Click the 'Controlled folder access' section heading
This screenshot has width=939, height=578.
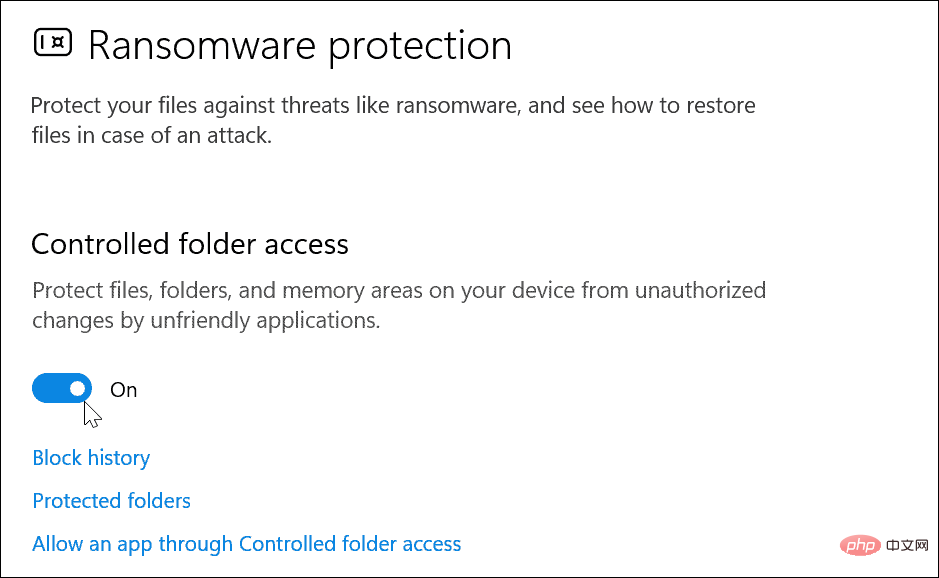(x=190, y=243)
